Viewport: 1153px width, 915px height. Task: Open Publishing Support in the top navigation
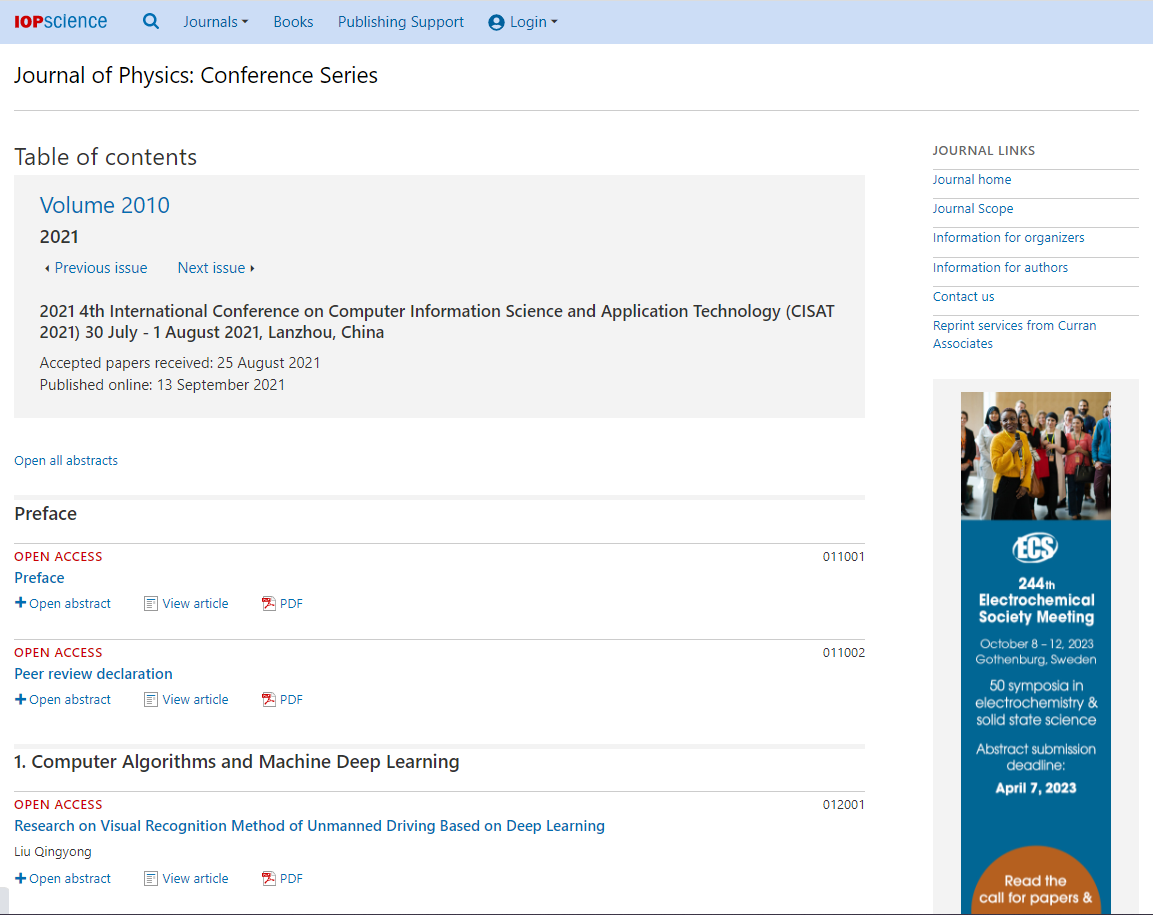coord(401,22)
